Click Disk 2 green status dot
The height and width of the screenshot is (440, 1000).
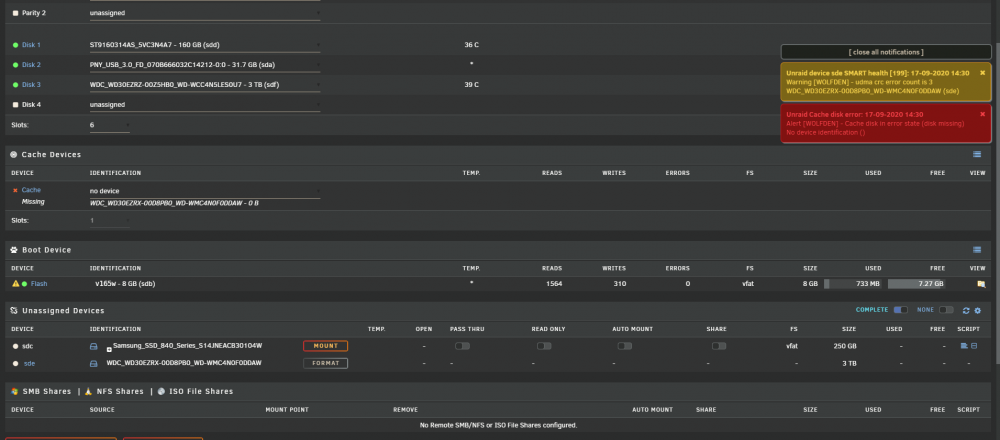(x=15, y=65)
